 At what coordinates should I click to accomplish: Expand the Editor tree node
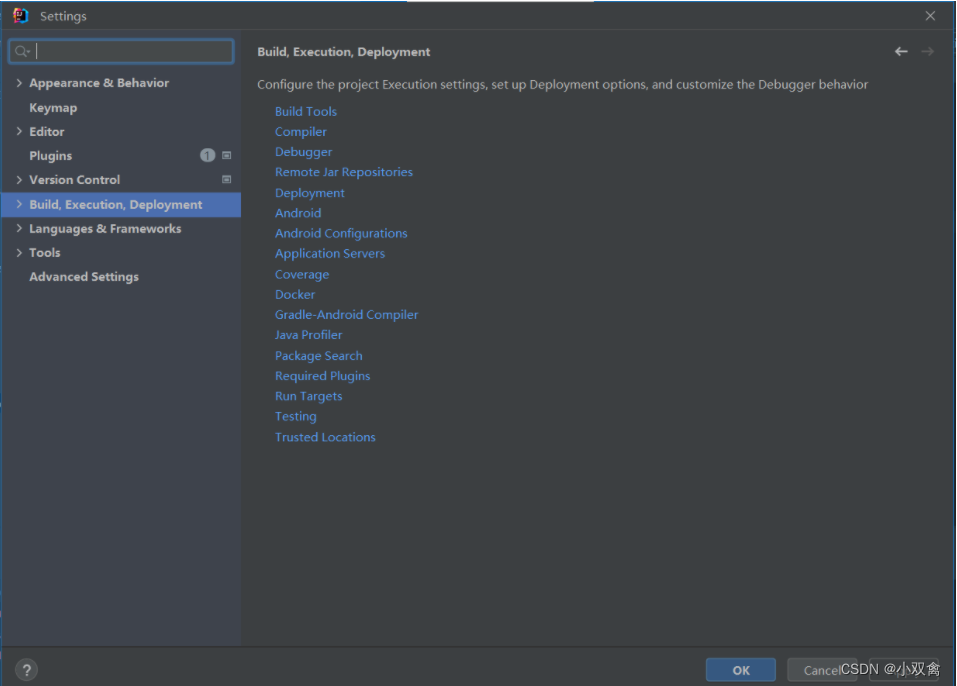pyautogui.click(x=18, y=131)
